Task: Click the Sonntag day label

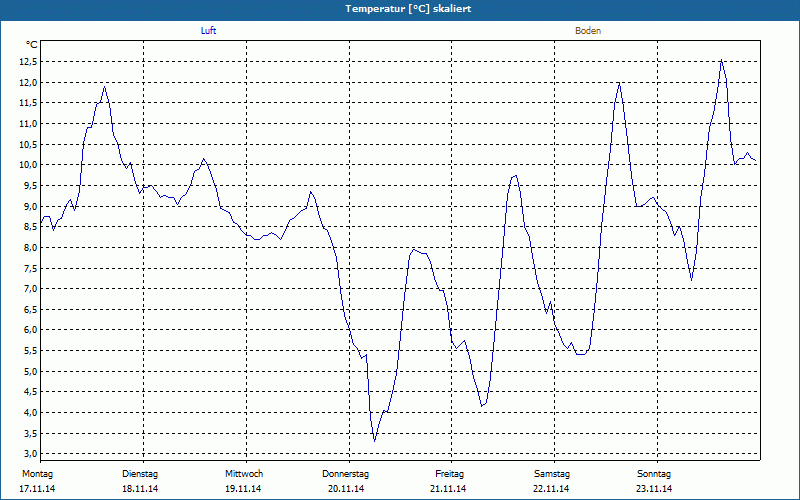Action: click(654, 474)
